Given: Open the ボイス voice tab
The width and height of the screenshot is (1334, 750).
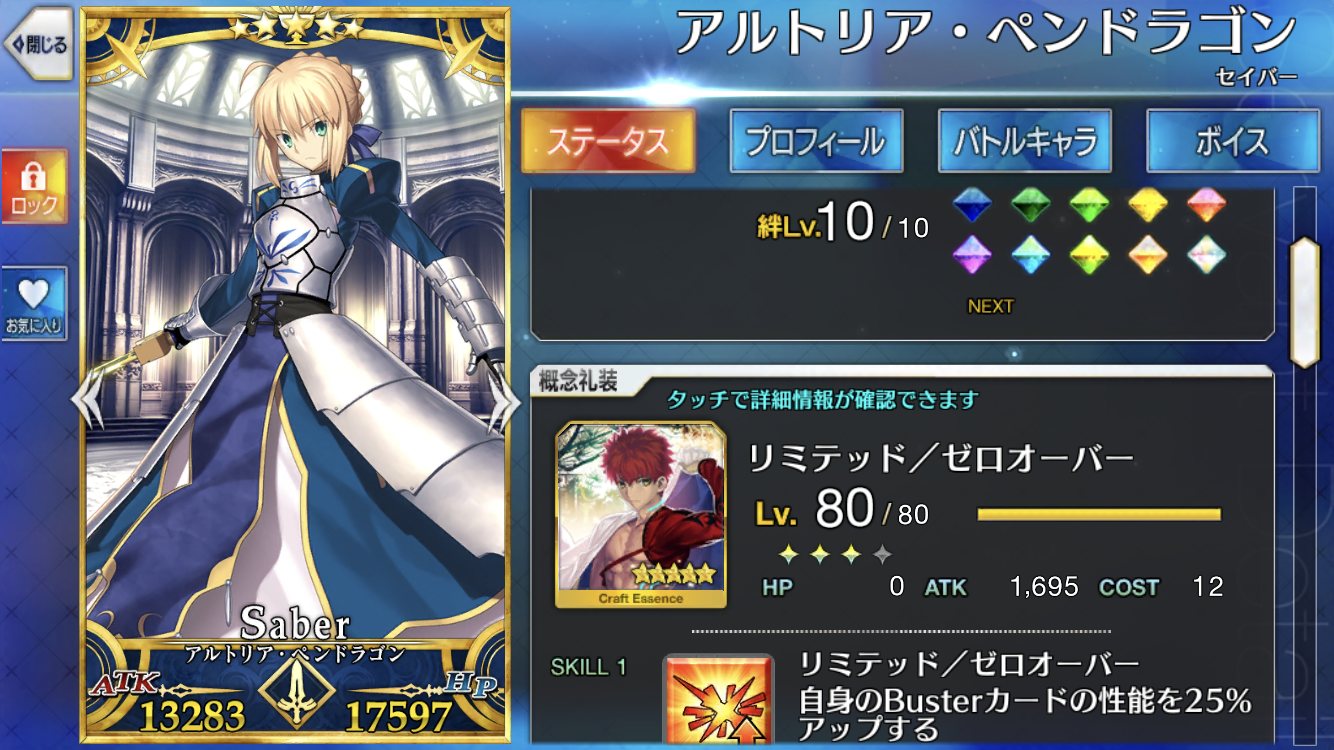Looking at the screenshot, I should [x=1232, y=141].
